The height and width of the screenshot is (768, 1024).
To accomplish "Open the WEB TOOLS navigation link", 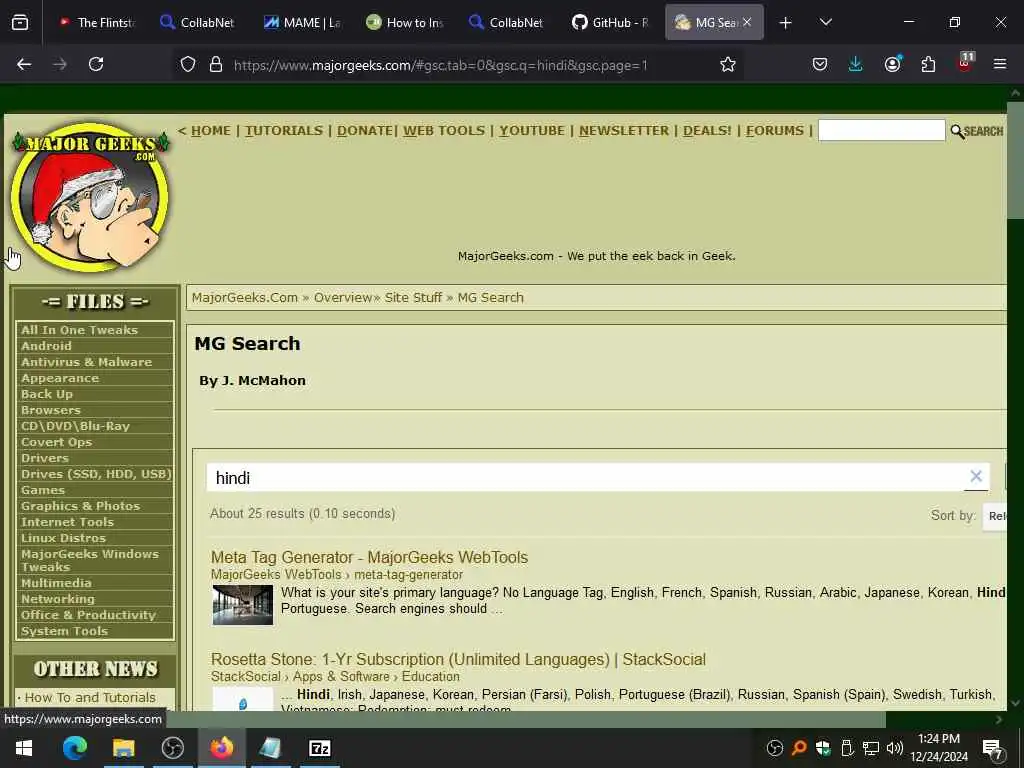I will click(x=443, y=131).
